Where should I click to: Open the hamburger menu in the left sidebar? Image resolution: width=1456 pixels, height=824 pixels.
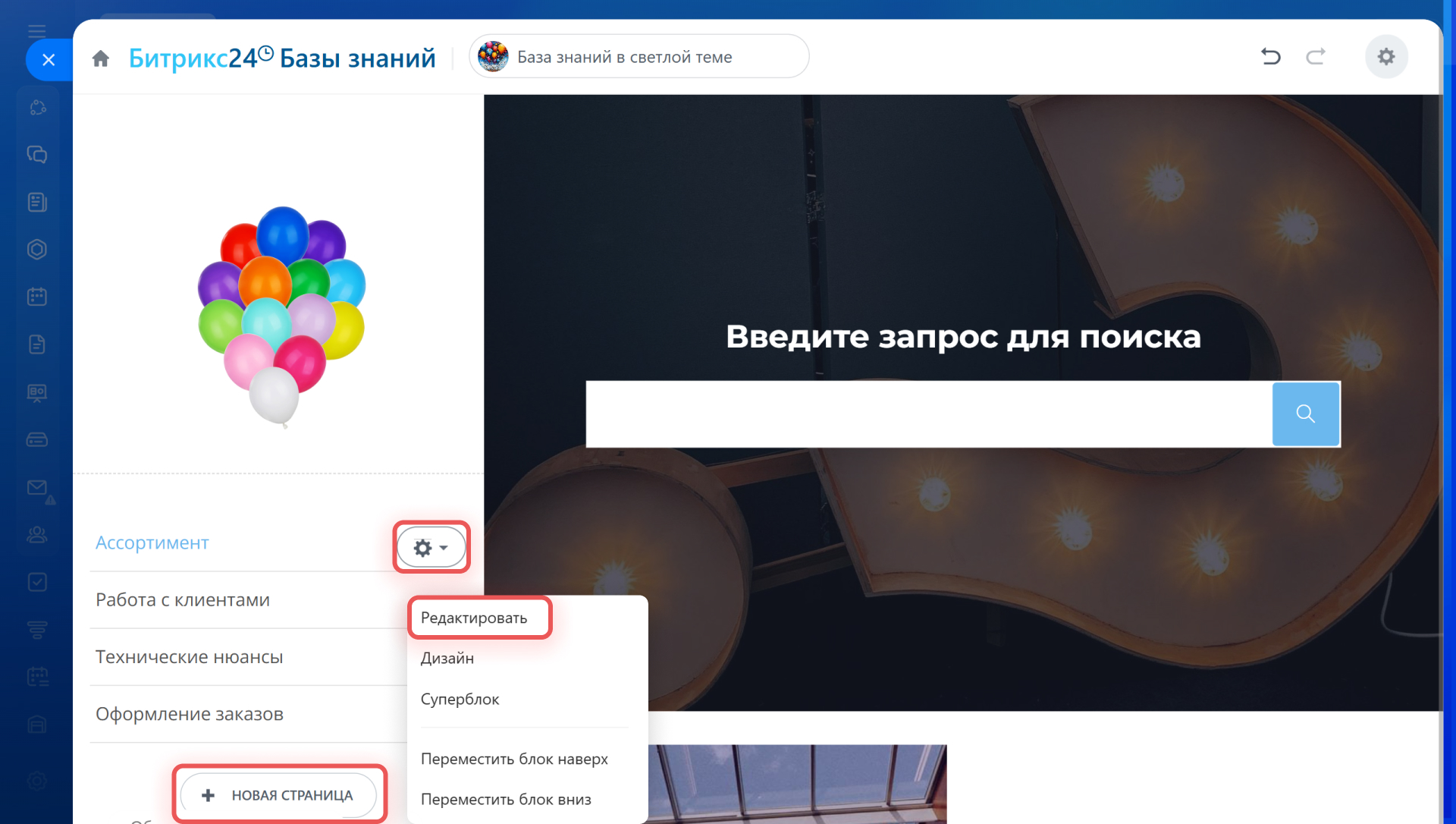(x=37, y=31)
